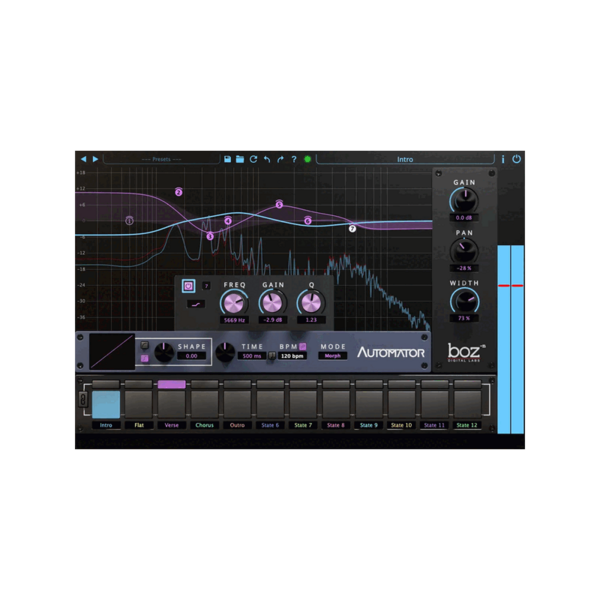Open help with the question mark icon
600x600 pixels.
294,159
